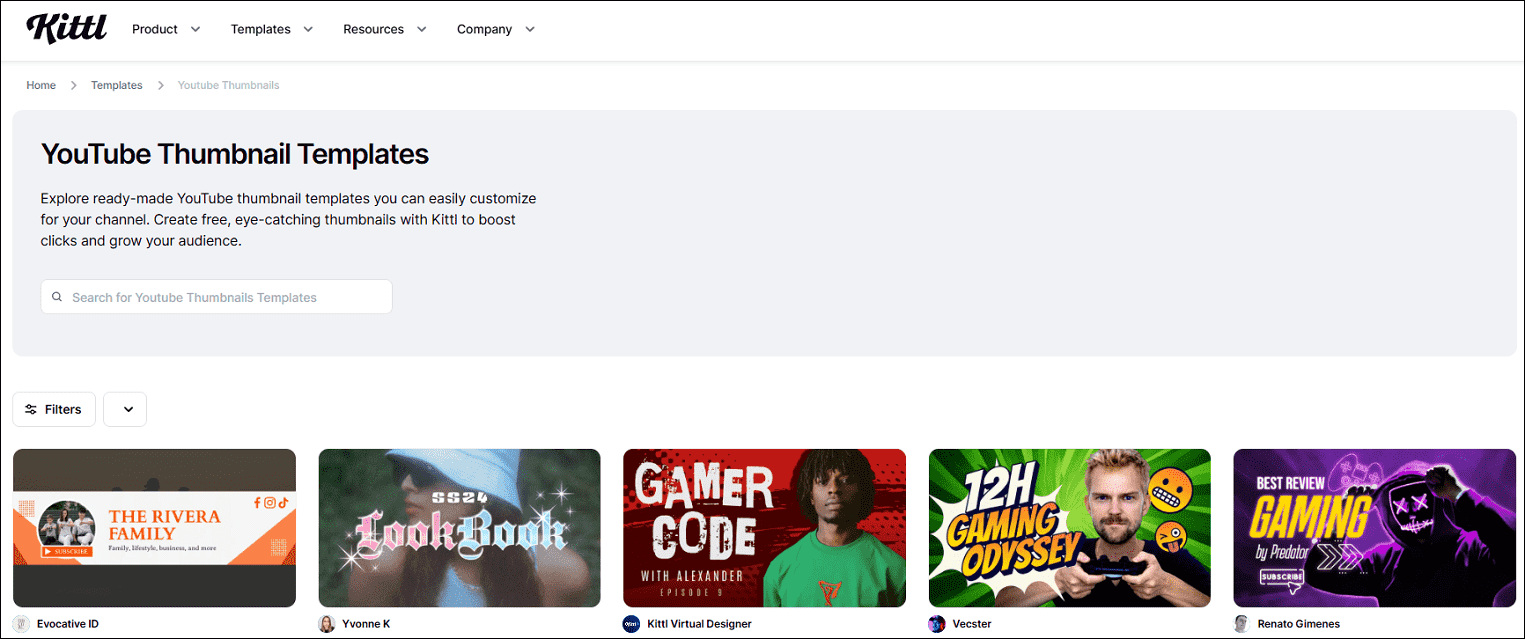Click Renato Gimenes's profile avatar
Screen dimensions: 1525x639
pos(1241,623)
